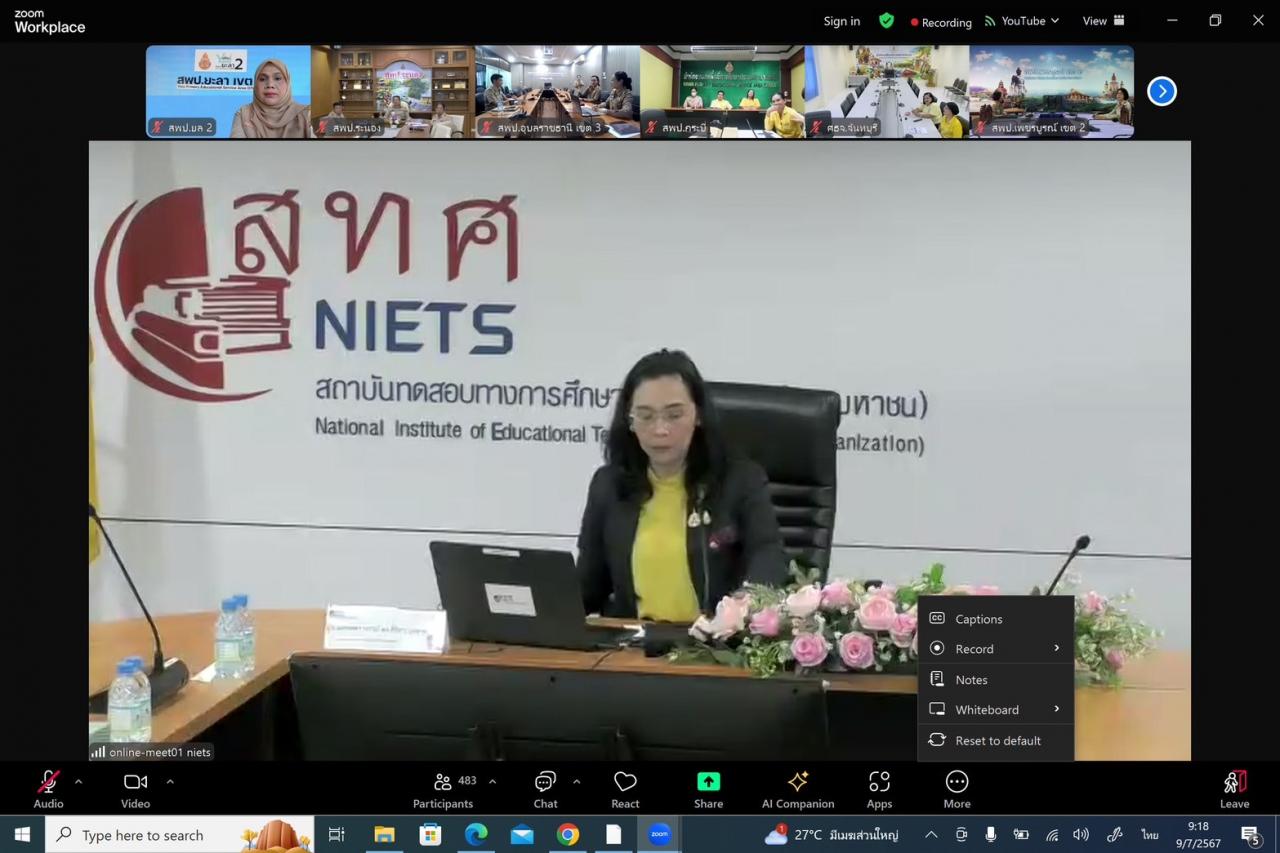Open the blank document taskbar icon
1280x853 pixels.
pos(614,834)
